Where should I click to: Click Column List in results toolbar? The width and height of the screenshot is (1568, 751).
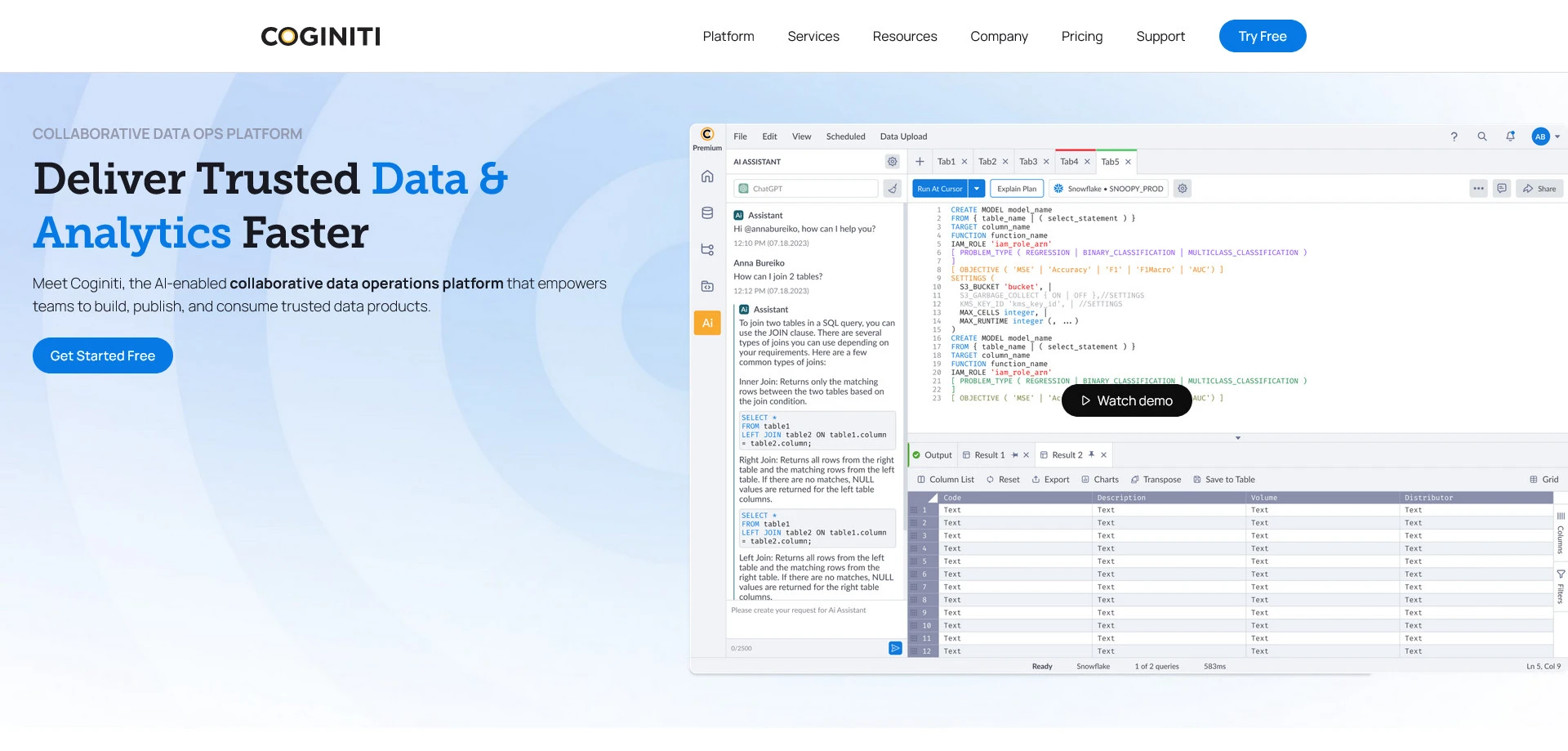pos(946,480)
